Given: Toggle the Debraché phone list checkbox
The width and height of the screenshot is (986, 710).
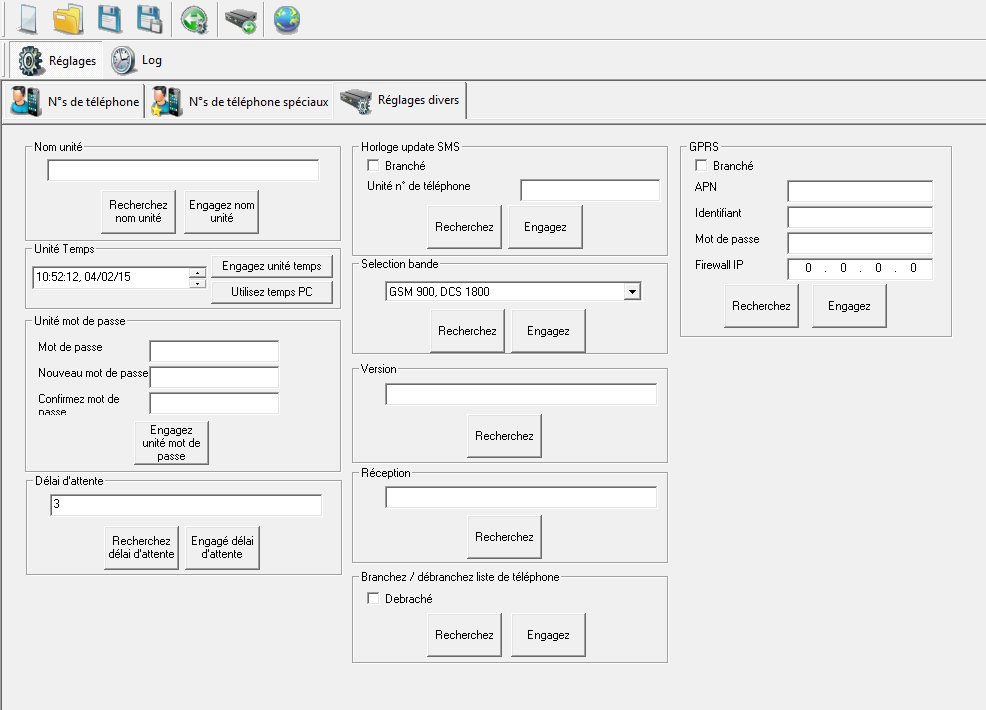Looking at the screenshot, I should [374, 599].
